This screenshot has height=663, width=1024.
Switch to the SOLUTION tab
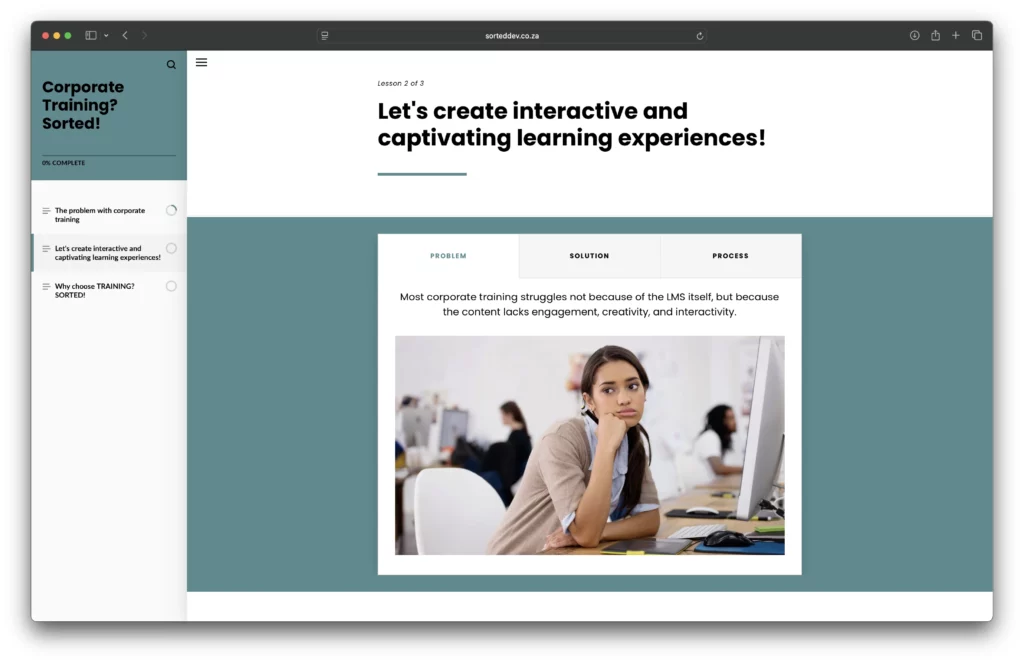589,256
